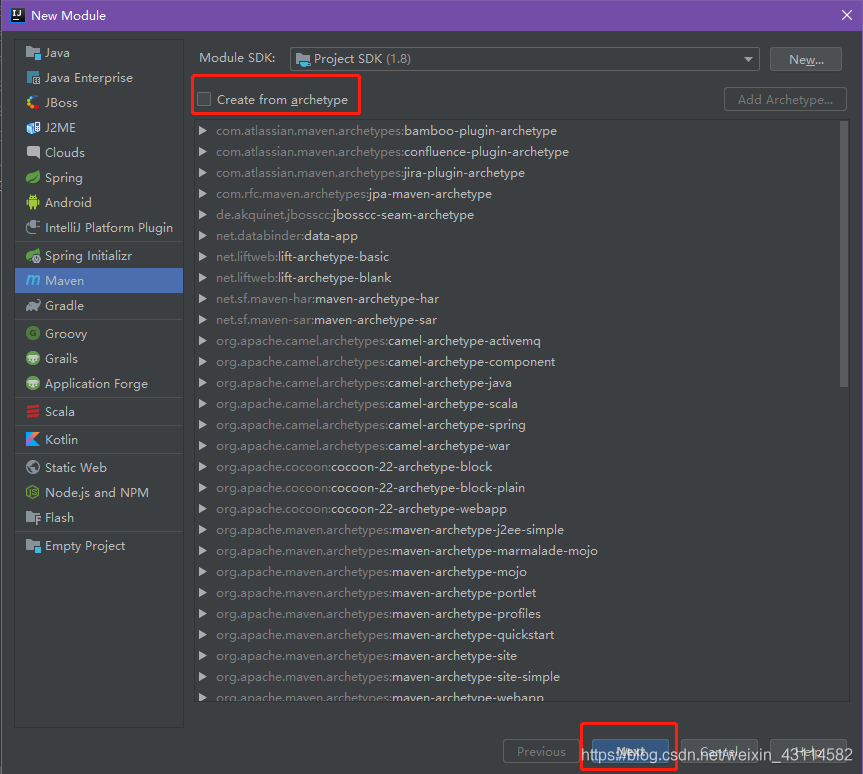Select maven-archetype-site-simple row
The height and width of the screenshot is (774, 863).
click(x=516, y=677)
